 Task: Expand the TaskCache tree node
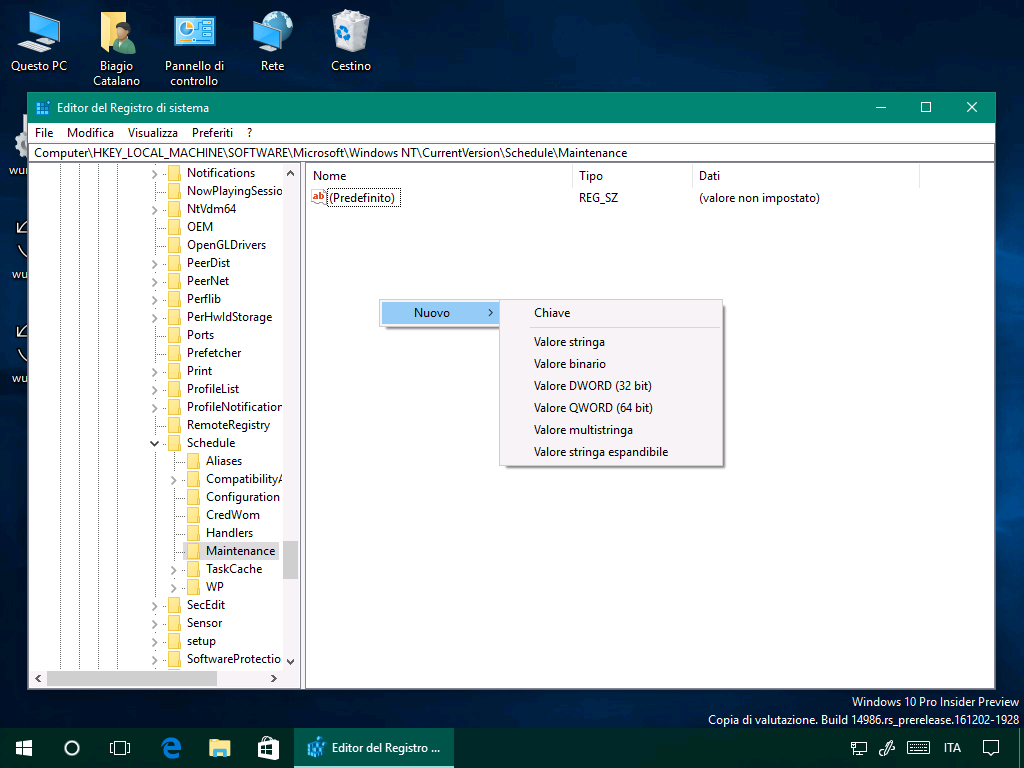[x=174, y=569]
